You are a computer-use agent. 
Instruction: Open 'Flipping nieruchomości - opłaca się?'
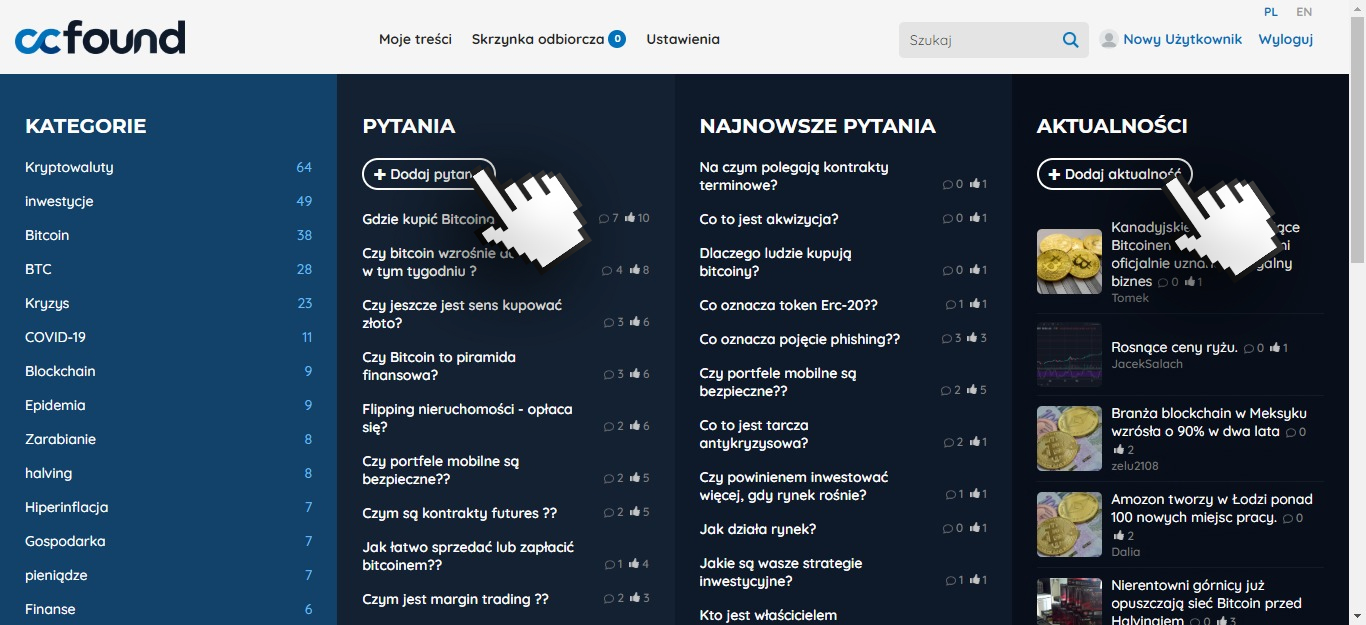(x=467, y=418)
